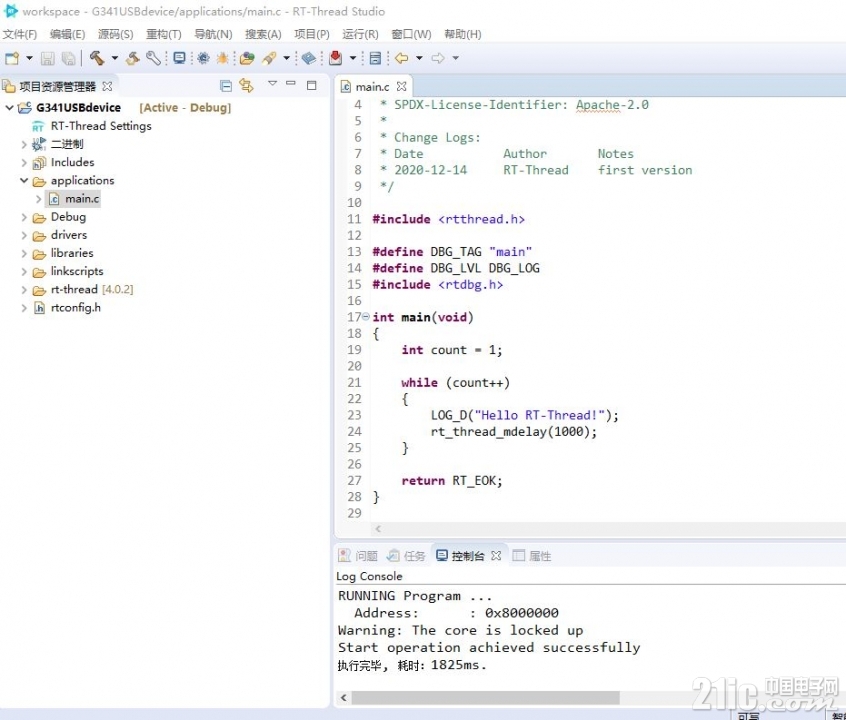Open the 运行(R) menu
This screenshot has height=720, width=846.
pyautogui.click(x=360, y=34)
